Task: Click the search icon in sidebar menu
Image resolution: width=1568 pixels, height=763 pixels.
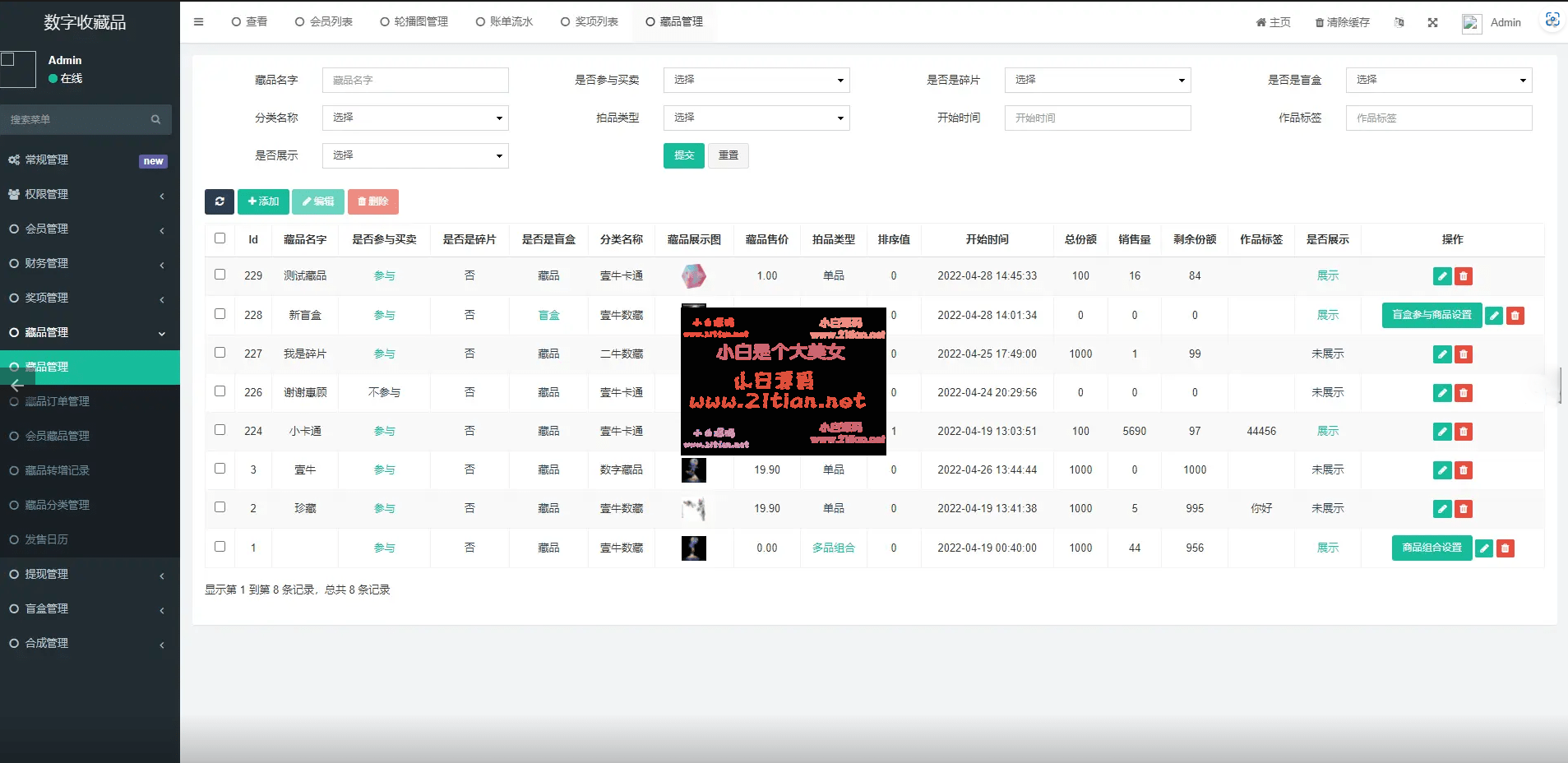Action: pyautogui.click(x=155, y=120)
